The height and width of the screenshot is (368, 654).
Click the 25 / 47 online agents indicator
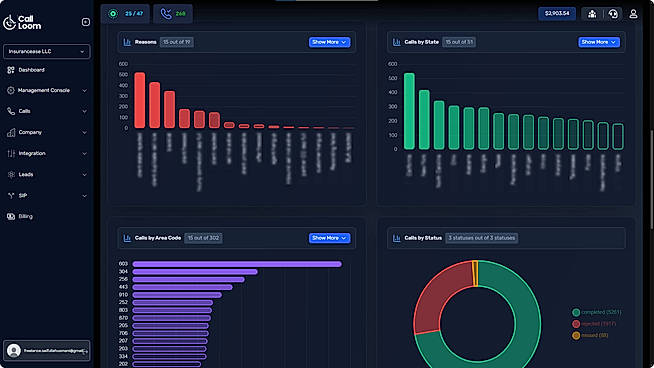(125, 14)
